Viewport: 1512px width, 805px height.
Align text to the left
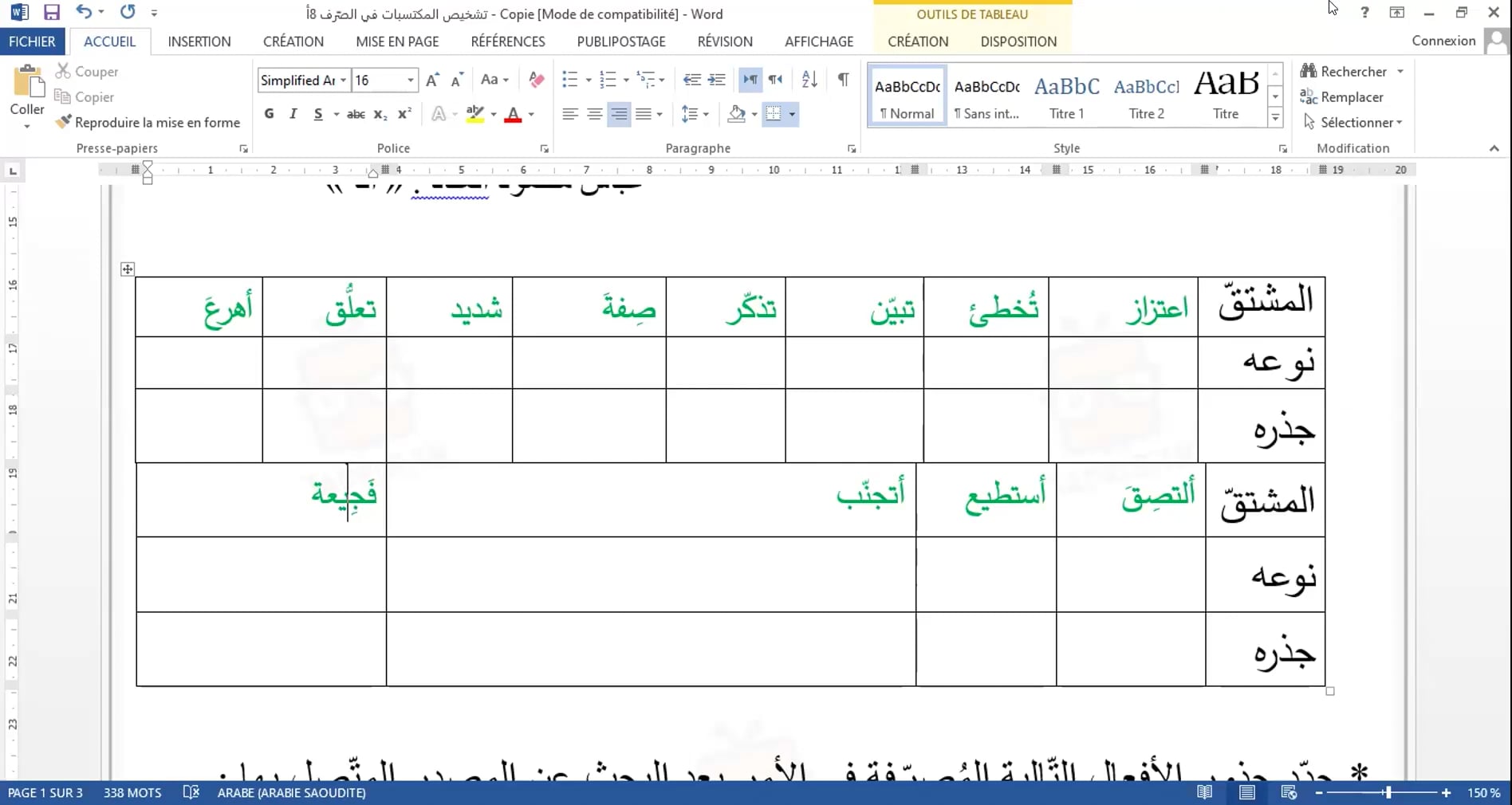[569, 114]
